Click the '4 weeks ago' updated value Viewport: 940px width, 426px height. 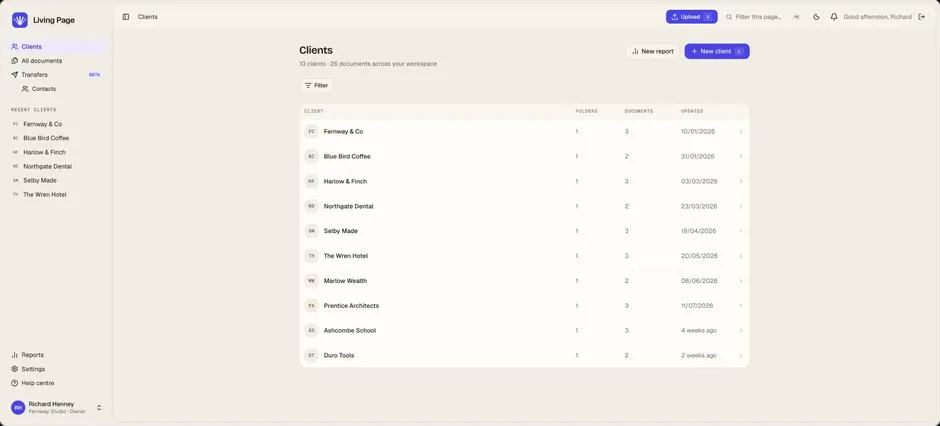pos(698,330)
